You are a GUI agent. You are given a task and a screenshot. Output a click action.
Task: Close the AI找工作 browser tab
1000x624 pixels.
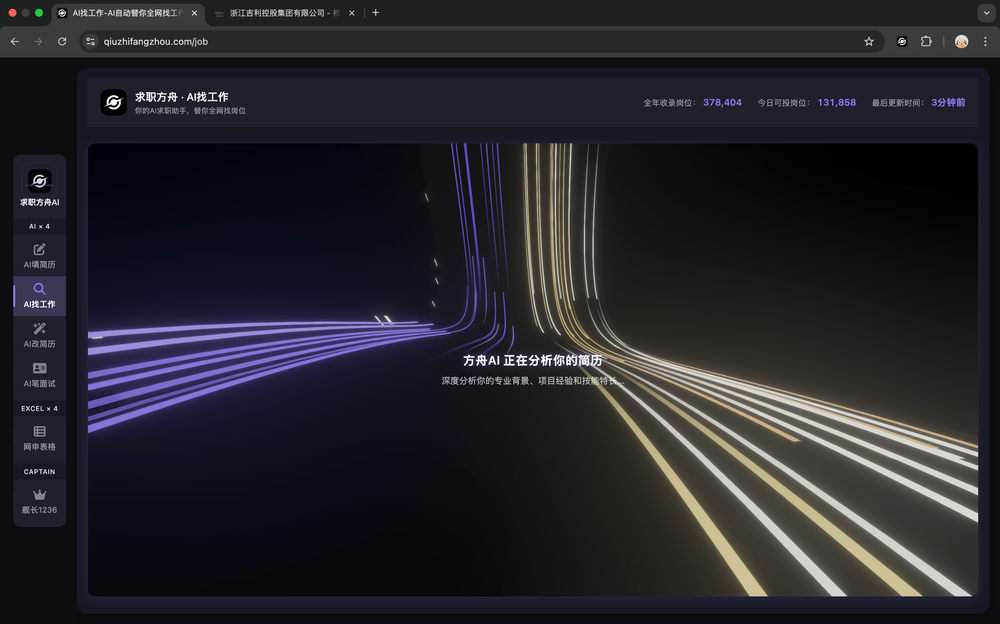194,13
